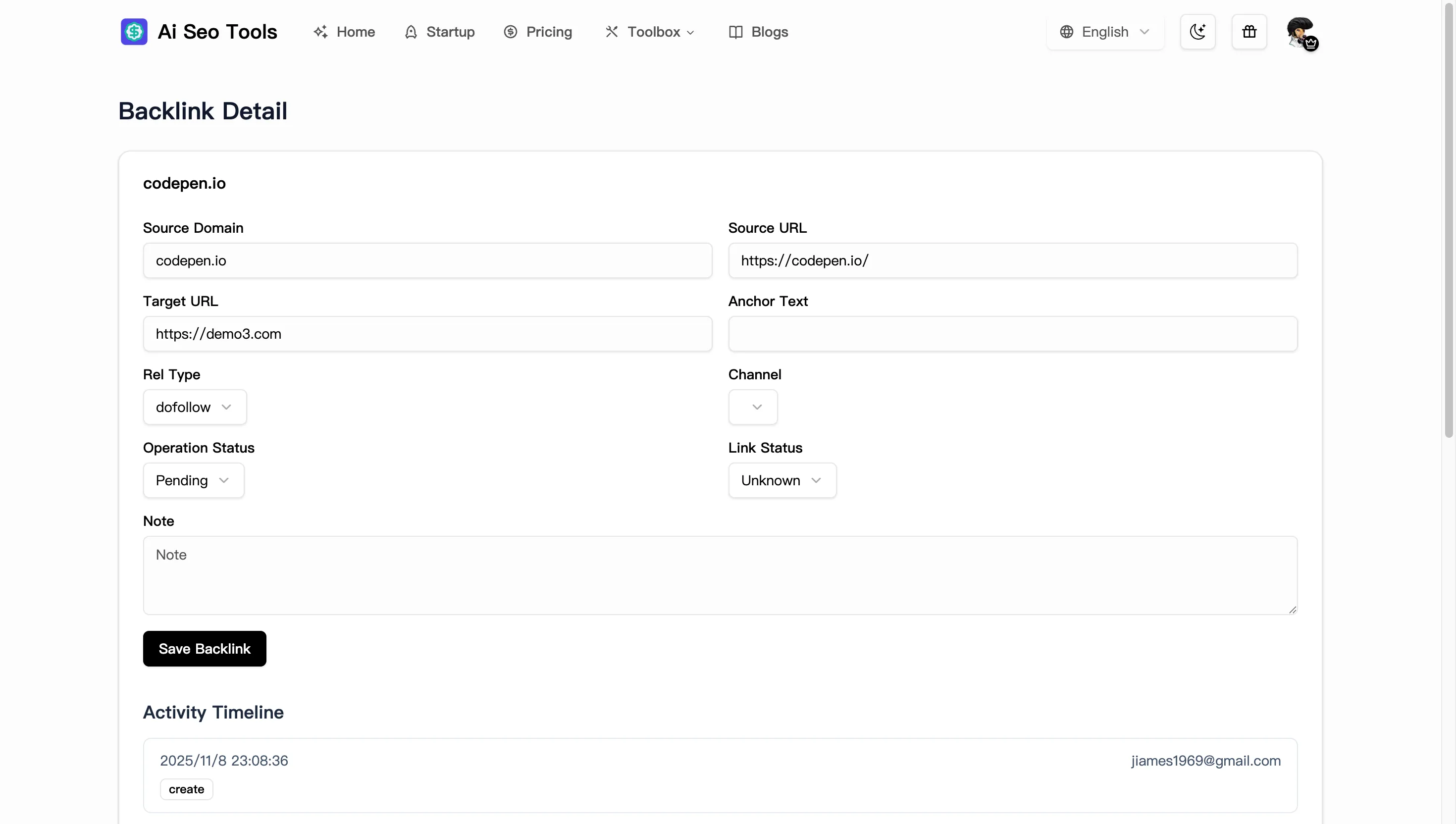Open the Rel Type dofollow dropdown
1456x824 pixels.
coord(194,407)
